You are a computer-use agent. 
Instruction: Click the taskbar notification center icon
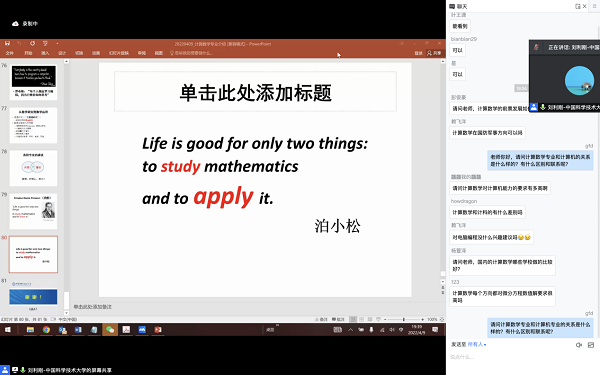435,329
